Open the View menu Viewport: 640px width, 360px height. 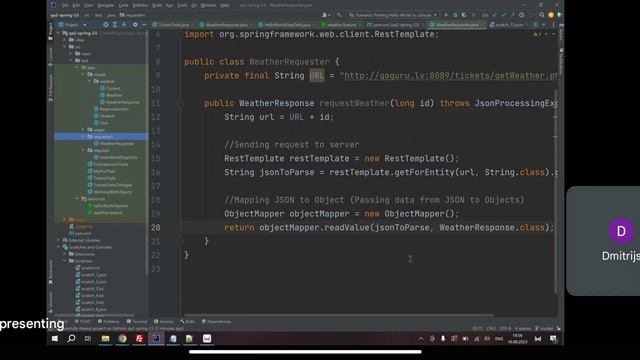(x=88, y=5)
